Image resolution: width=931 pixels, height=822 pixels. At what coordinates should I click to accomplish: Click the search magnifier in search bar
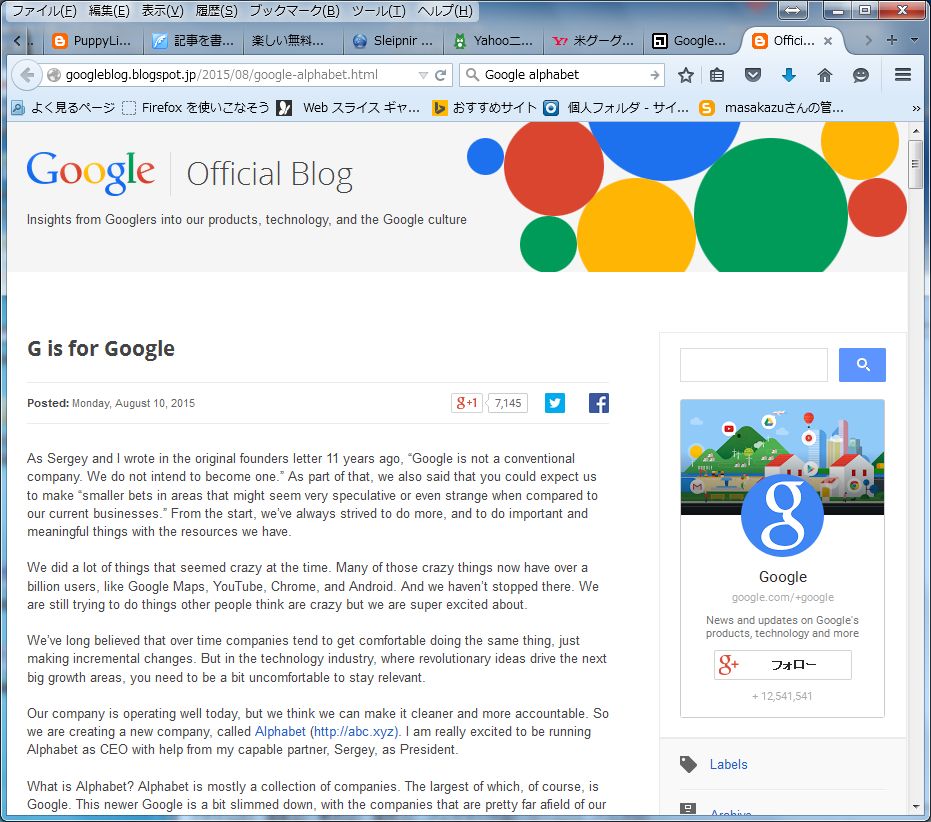tap(472, 74)
